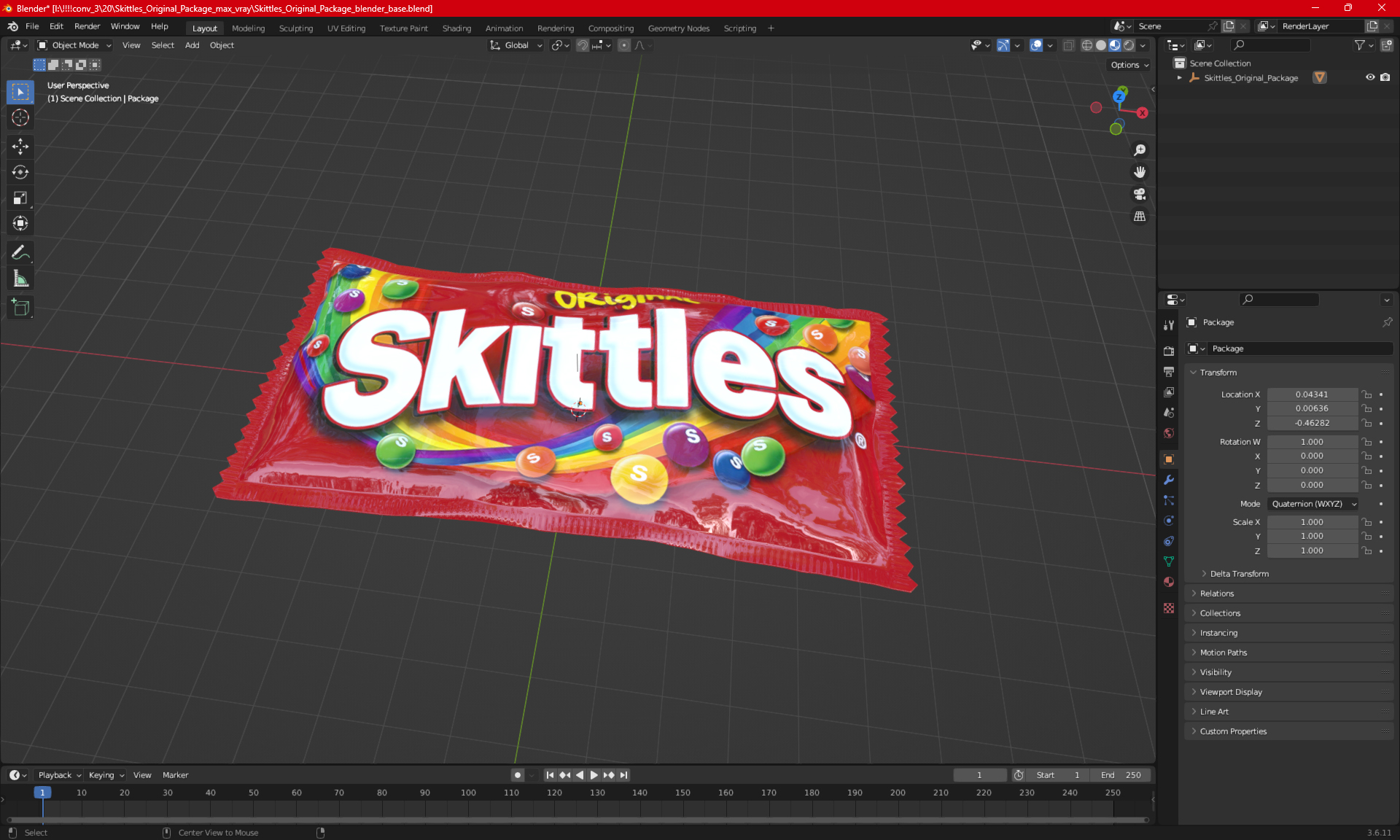Switch to rendered viewport shading
The image size is (1400, 840).
click(1129, 45)
